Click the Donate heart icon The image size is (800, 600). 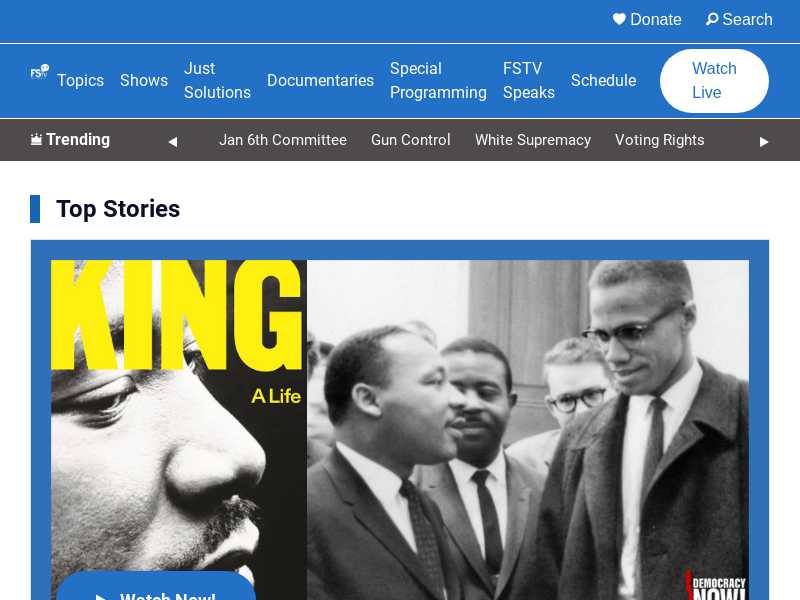(x=619, y=19)
